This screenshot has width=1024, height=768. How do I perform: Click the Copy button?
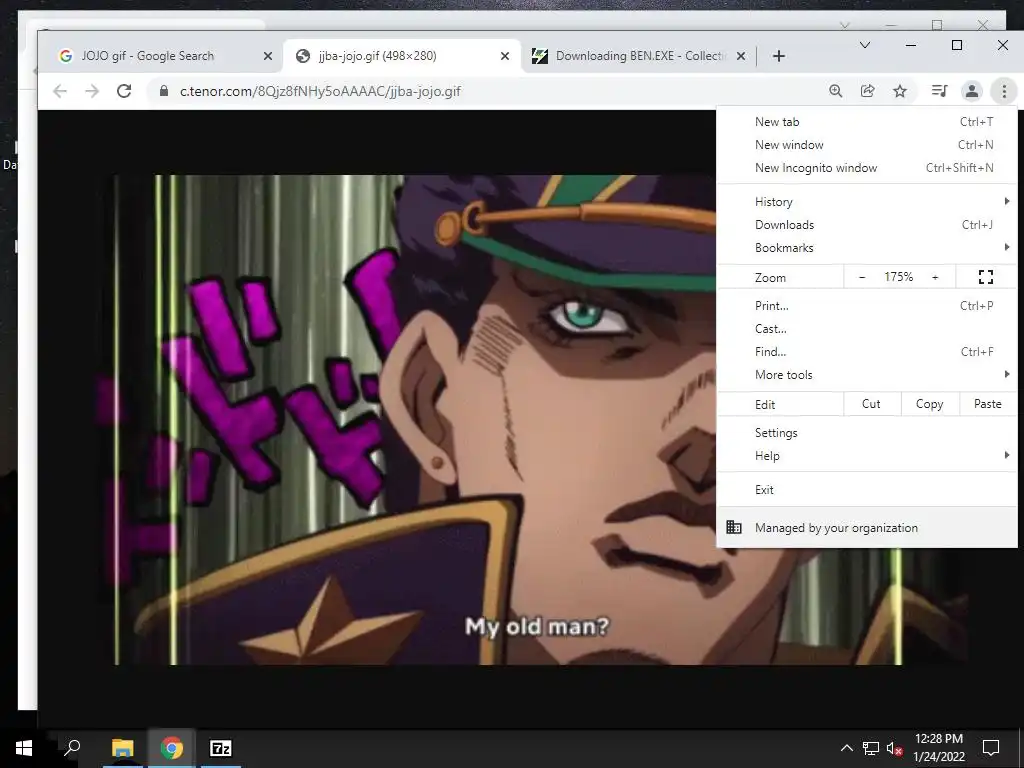[929, 404]
